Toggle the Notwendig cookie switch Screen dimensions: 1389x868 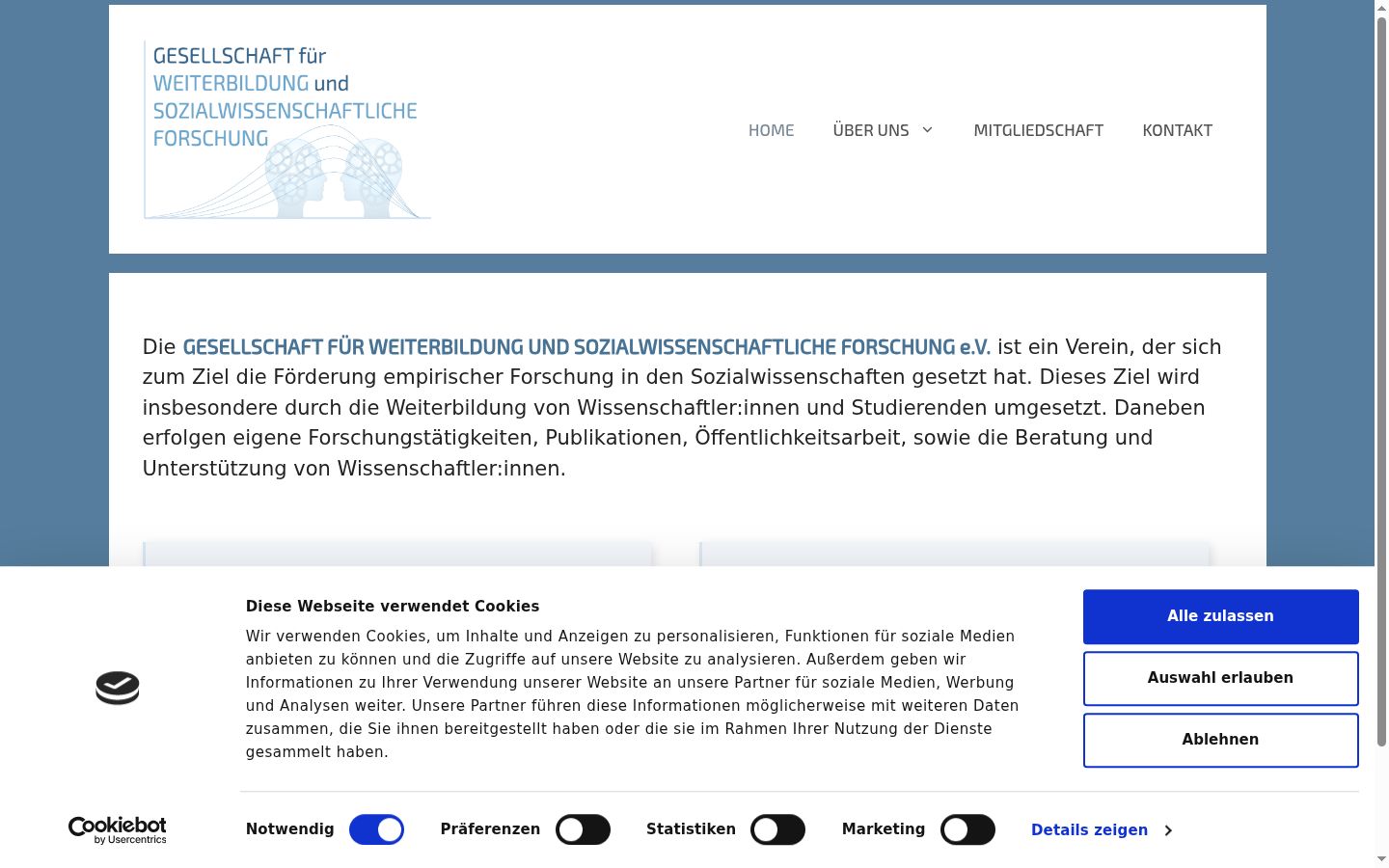(376, 829)
